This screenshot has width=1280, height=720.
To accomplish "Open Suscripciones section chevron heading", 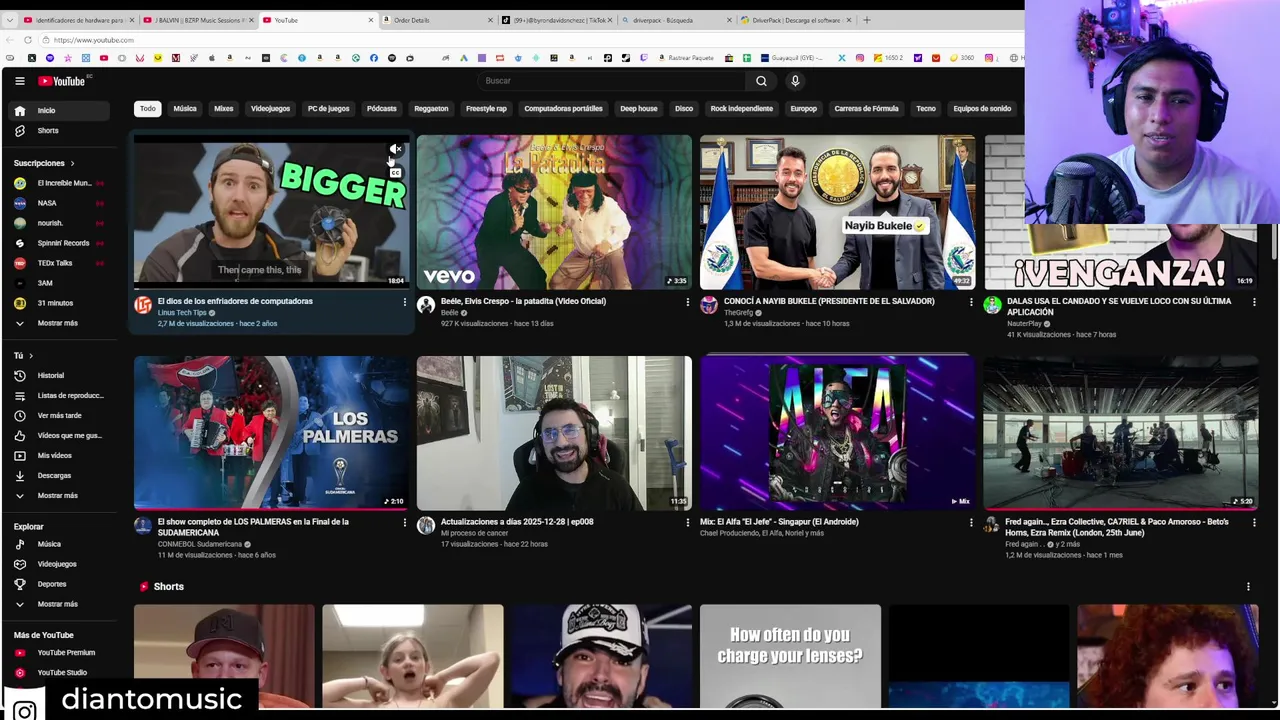I will tap(44, 163).
